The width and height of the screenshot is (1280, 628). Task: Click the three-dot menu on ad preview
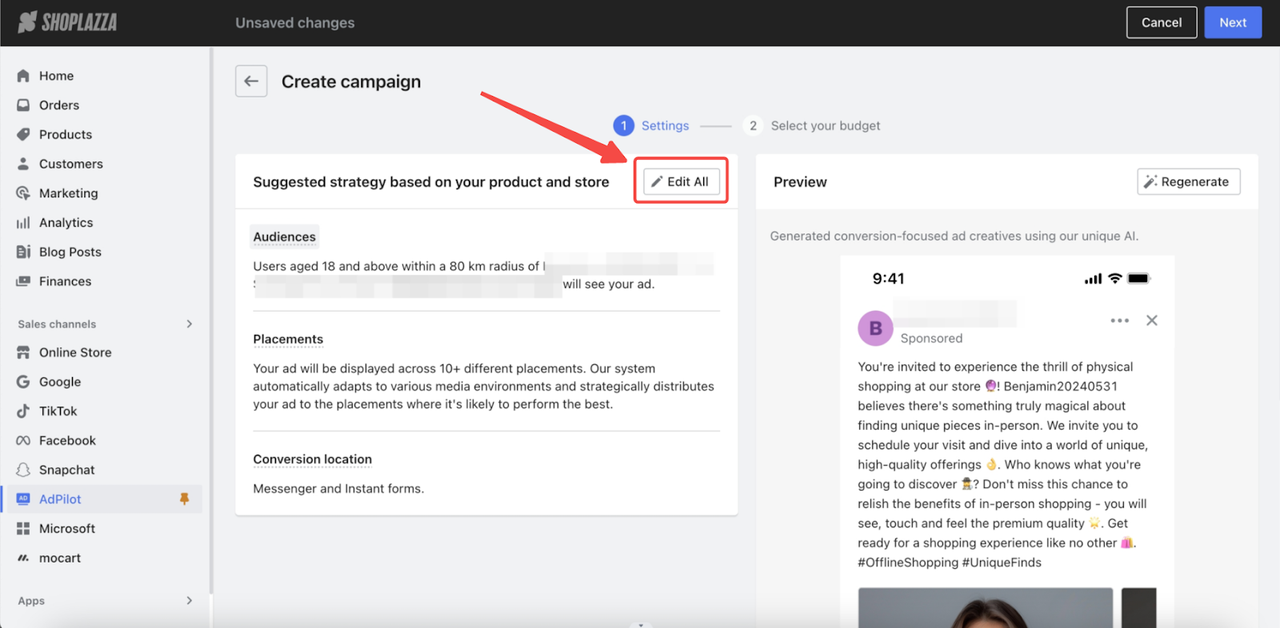pos(1119,320)
